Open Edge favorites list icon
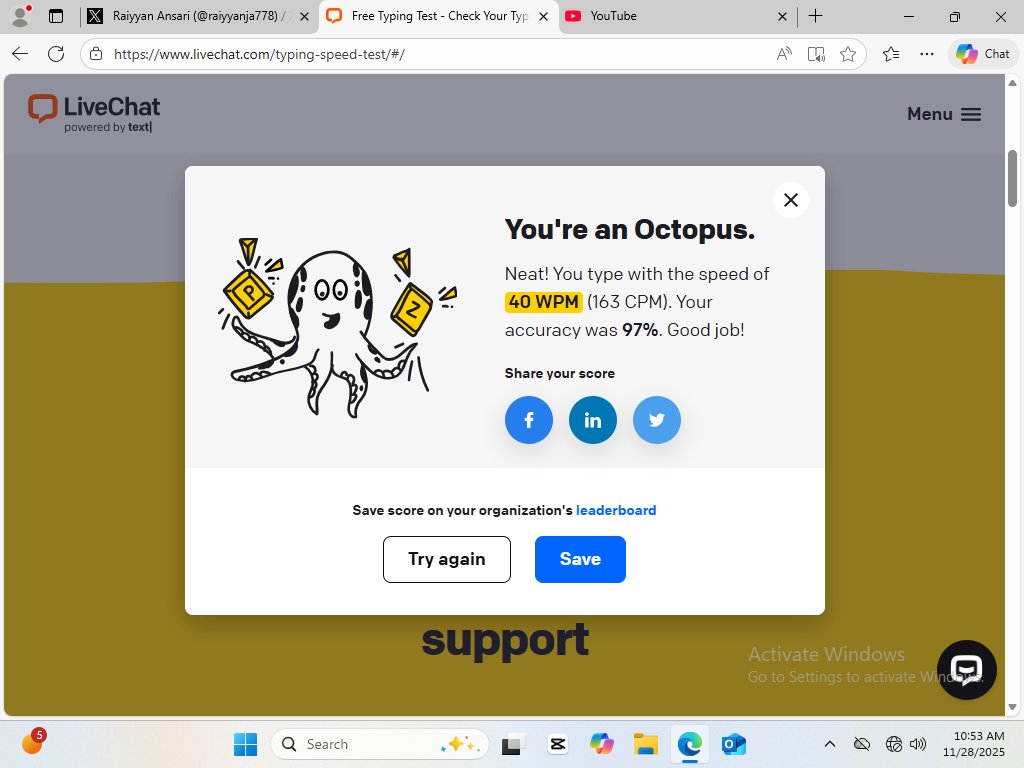Image resolution: width=1024 pixels, height=768 pixels. coord(889,54)
